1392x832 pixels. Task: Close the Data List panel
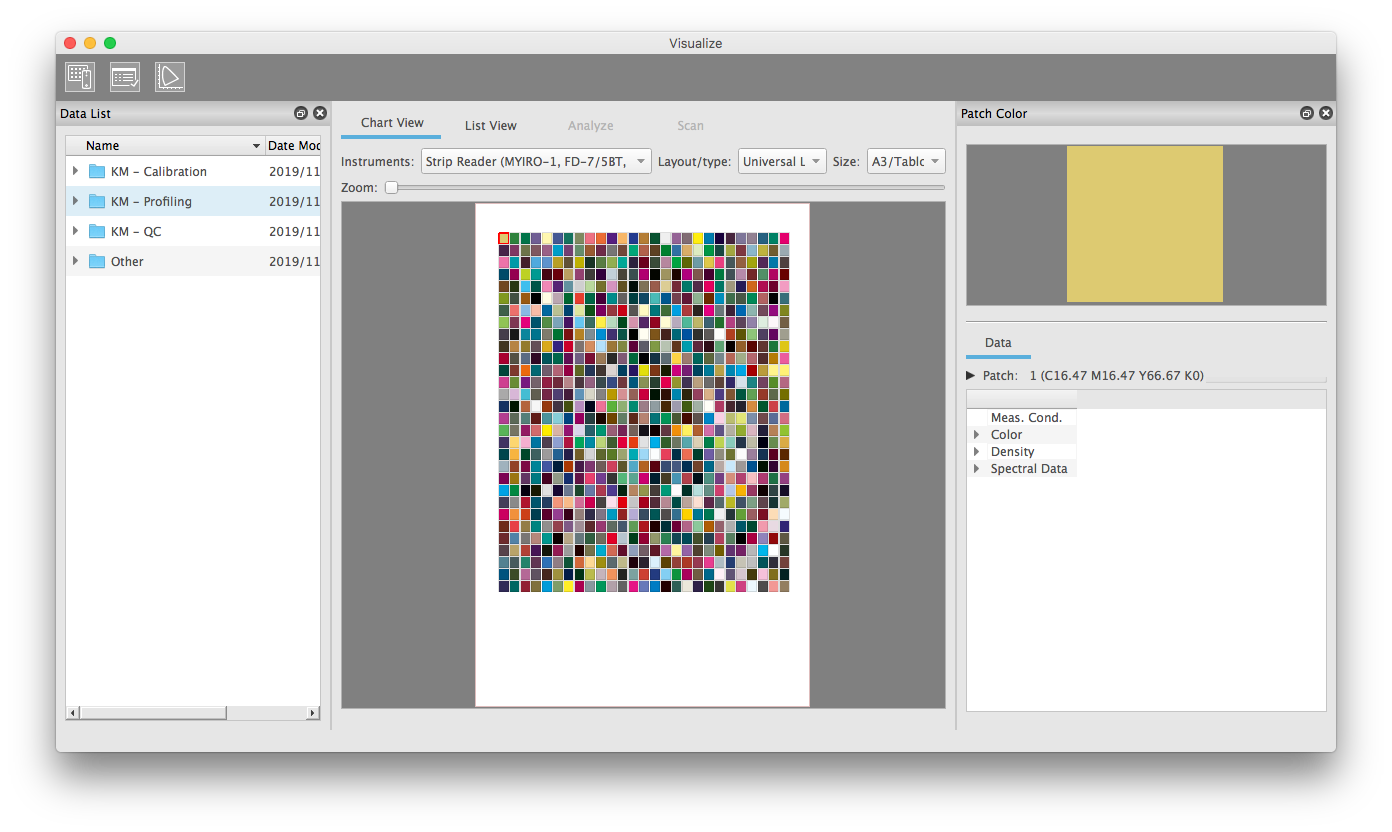[x=320, y=114]
